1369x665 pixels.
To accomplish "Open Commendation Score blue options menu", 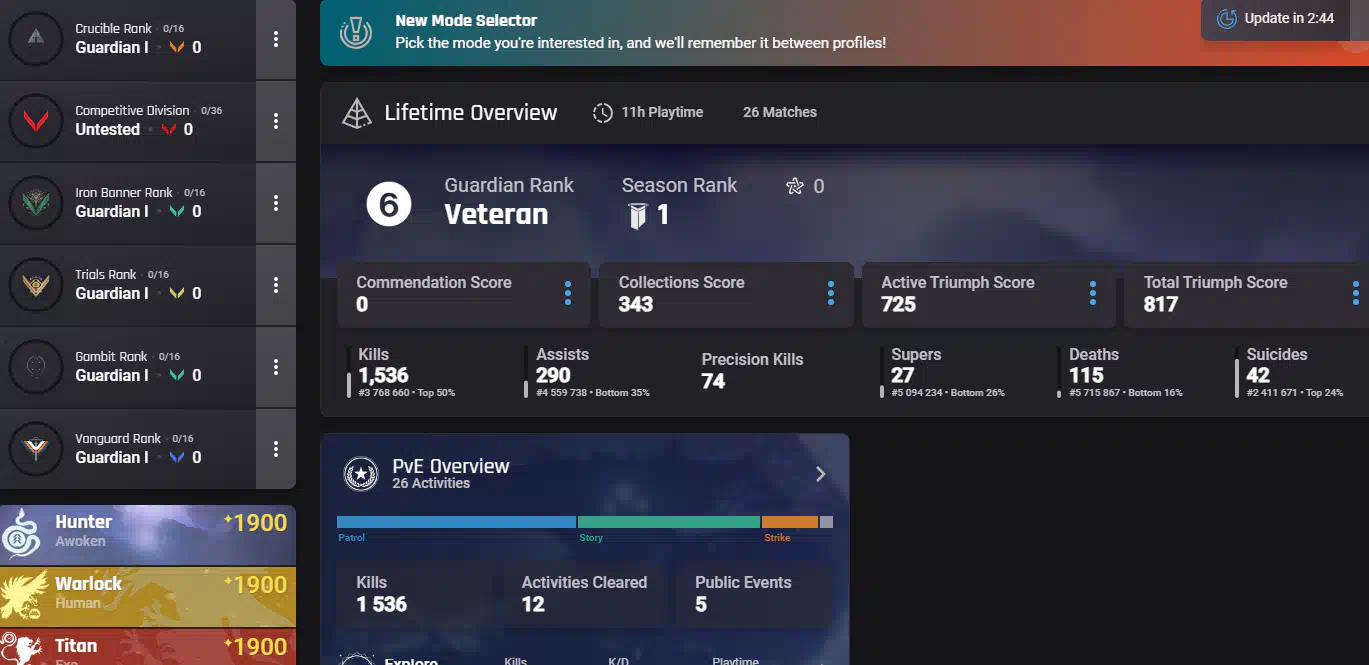I will 568,293.
